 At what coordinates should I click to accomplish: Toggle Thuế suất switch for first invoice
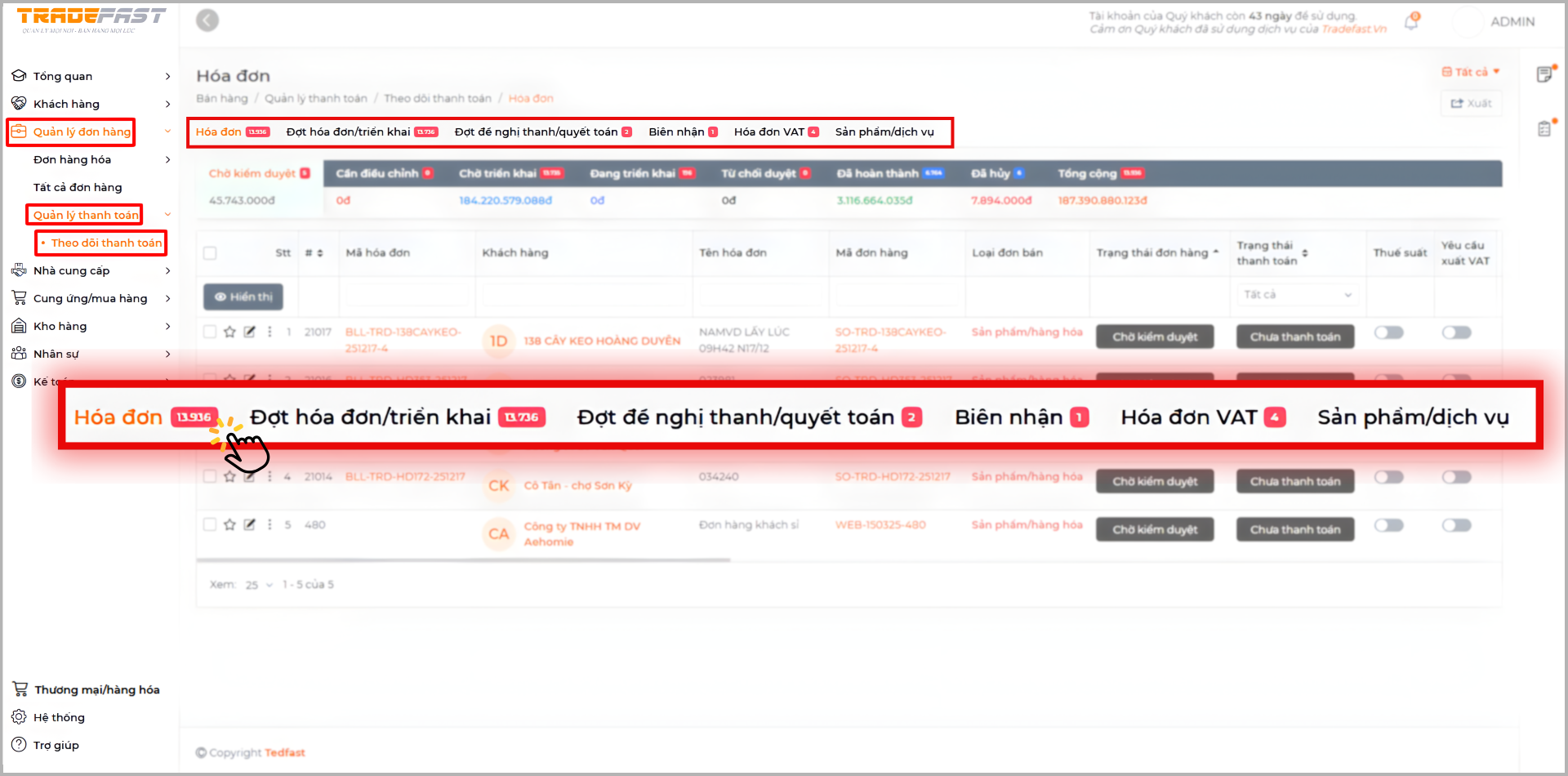coord(1388,332)
